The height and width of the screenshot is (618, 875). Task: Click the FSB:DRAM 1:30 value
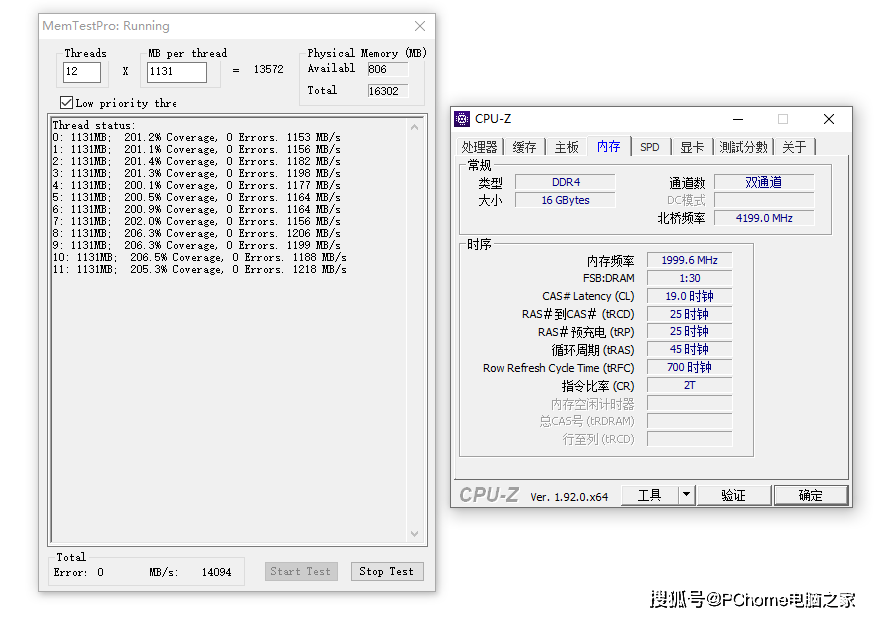690,278
